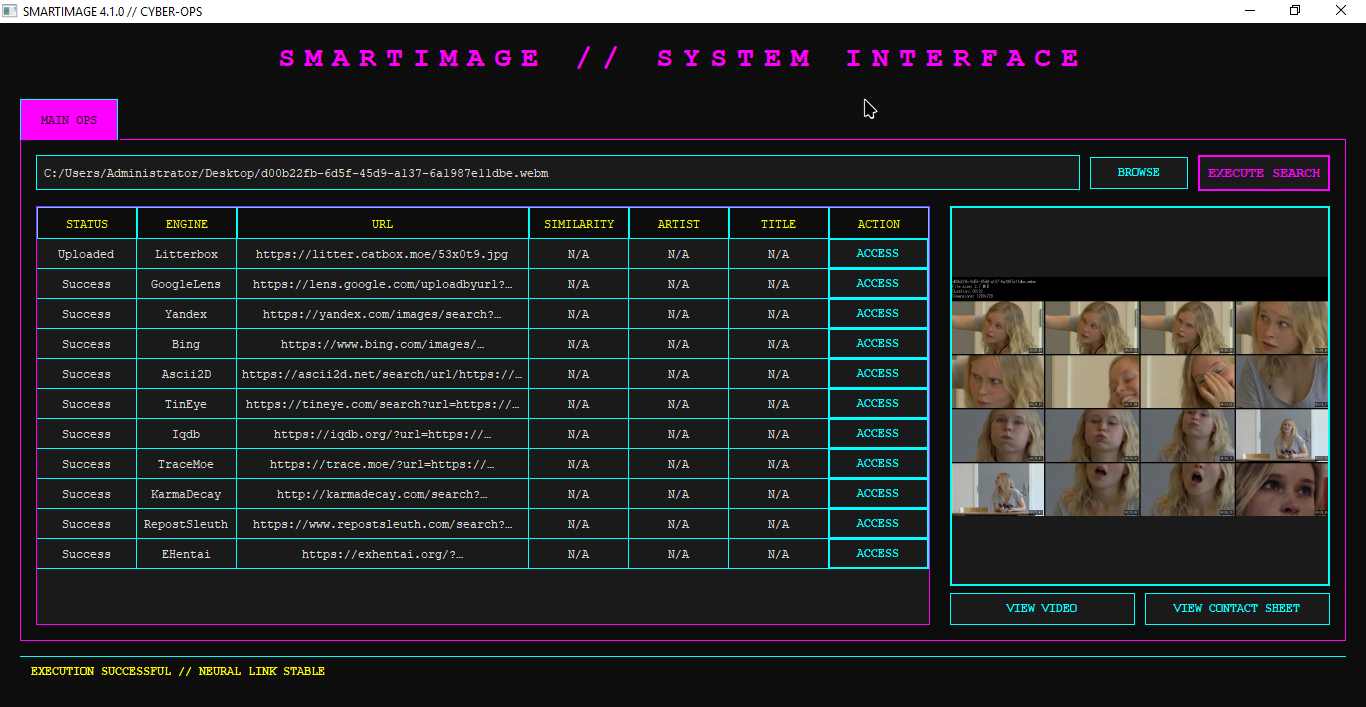Click ACCESS for KarmaDecay row
1366x707 pixels.
(x=878, y=494)
